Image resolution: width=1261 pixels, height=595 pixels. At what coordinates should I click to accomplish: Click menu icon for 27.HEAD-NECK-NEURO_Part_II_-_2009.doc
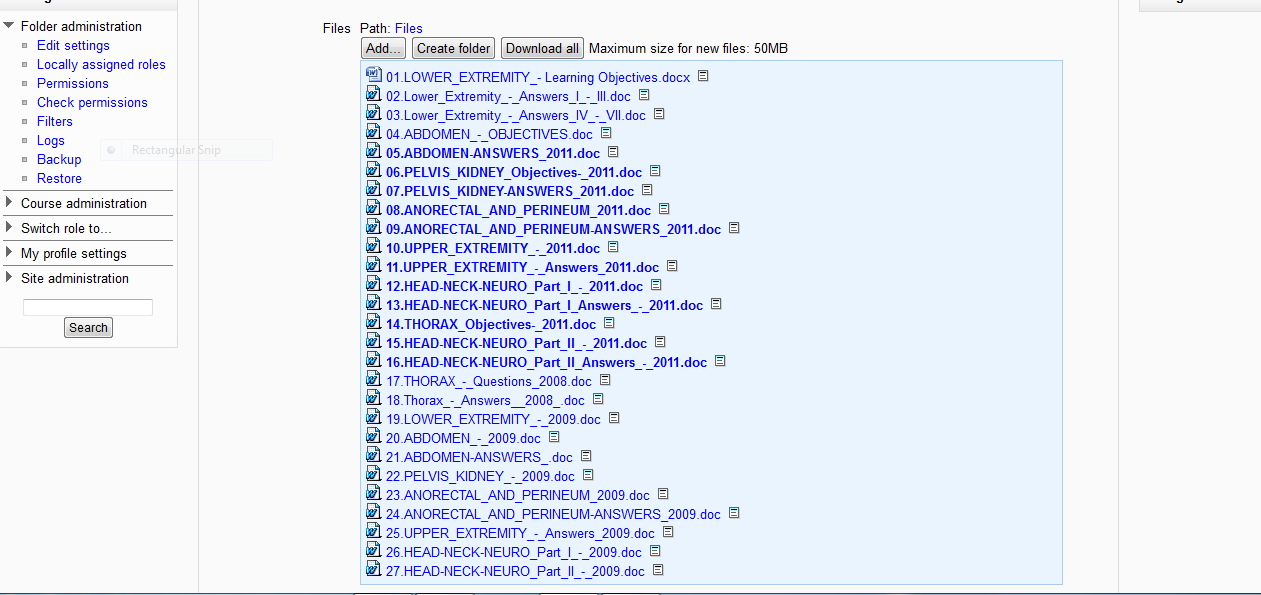(x=658, y=570)
